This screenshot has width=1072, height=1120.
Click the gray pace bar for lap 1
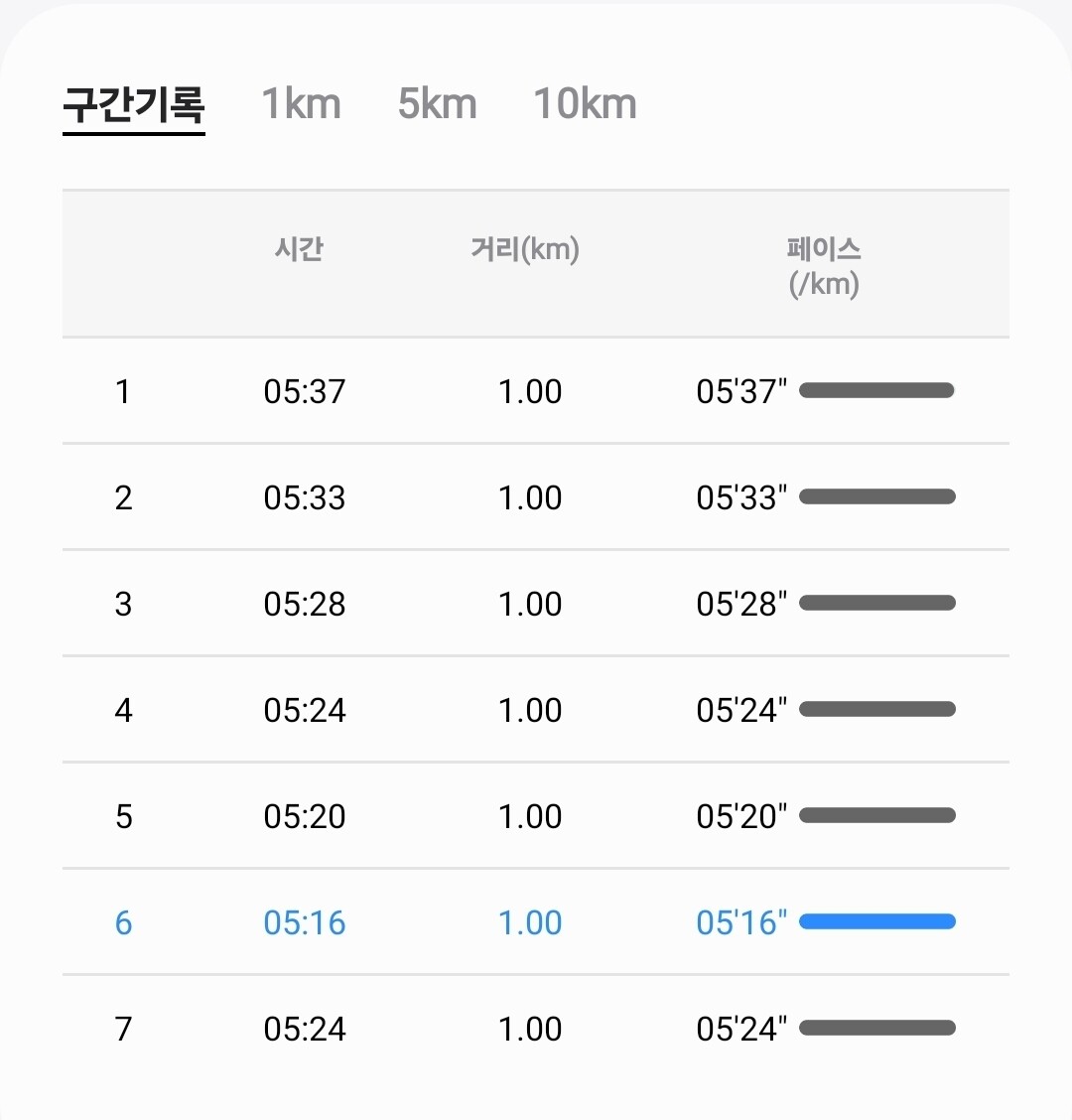pos(876,390)
